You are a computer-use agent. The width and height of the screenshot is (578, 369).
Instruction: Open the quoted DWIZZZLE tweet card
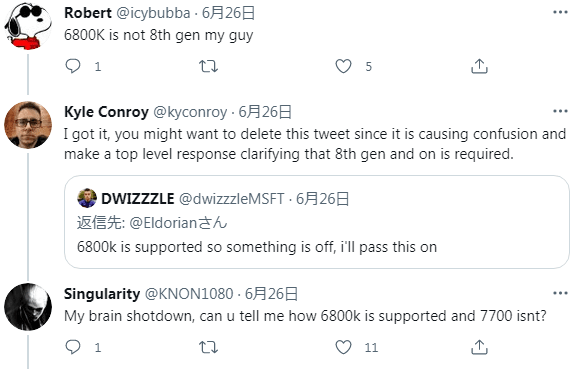317,222
